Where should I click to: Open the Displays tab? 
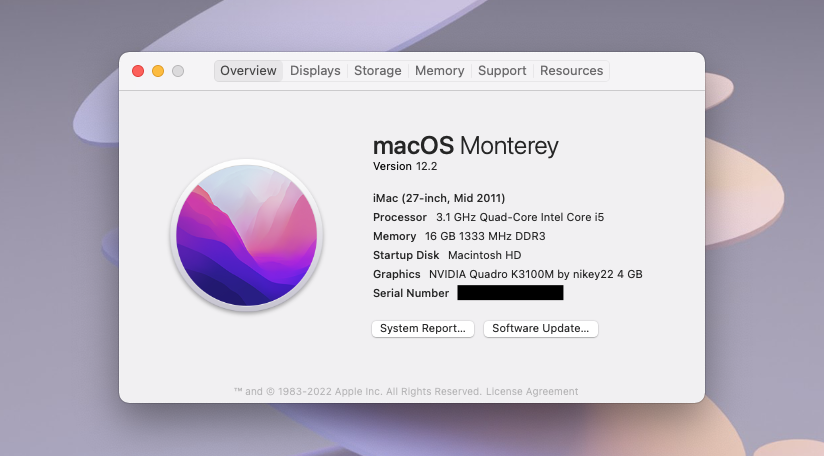[315, 71]
